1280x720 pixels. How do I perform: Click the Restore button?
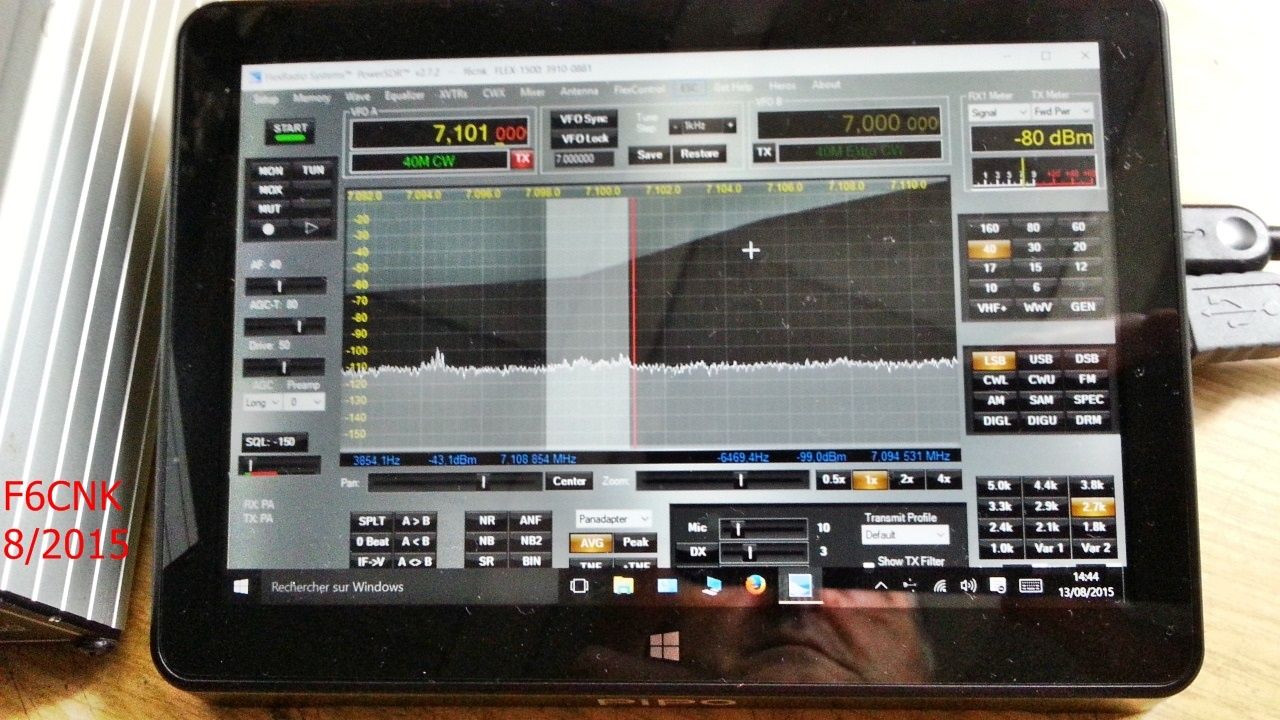pos(699,154)
